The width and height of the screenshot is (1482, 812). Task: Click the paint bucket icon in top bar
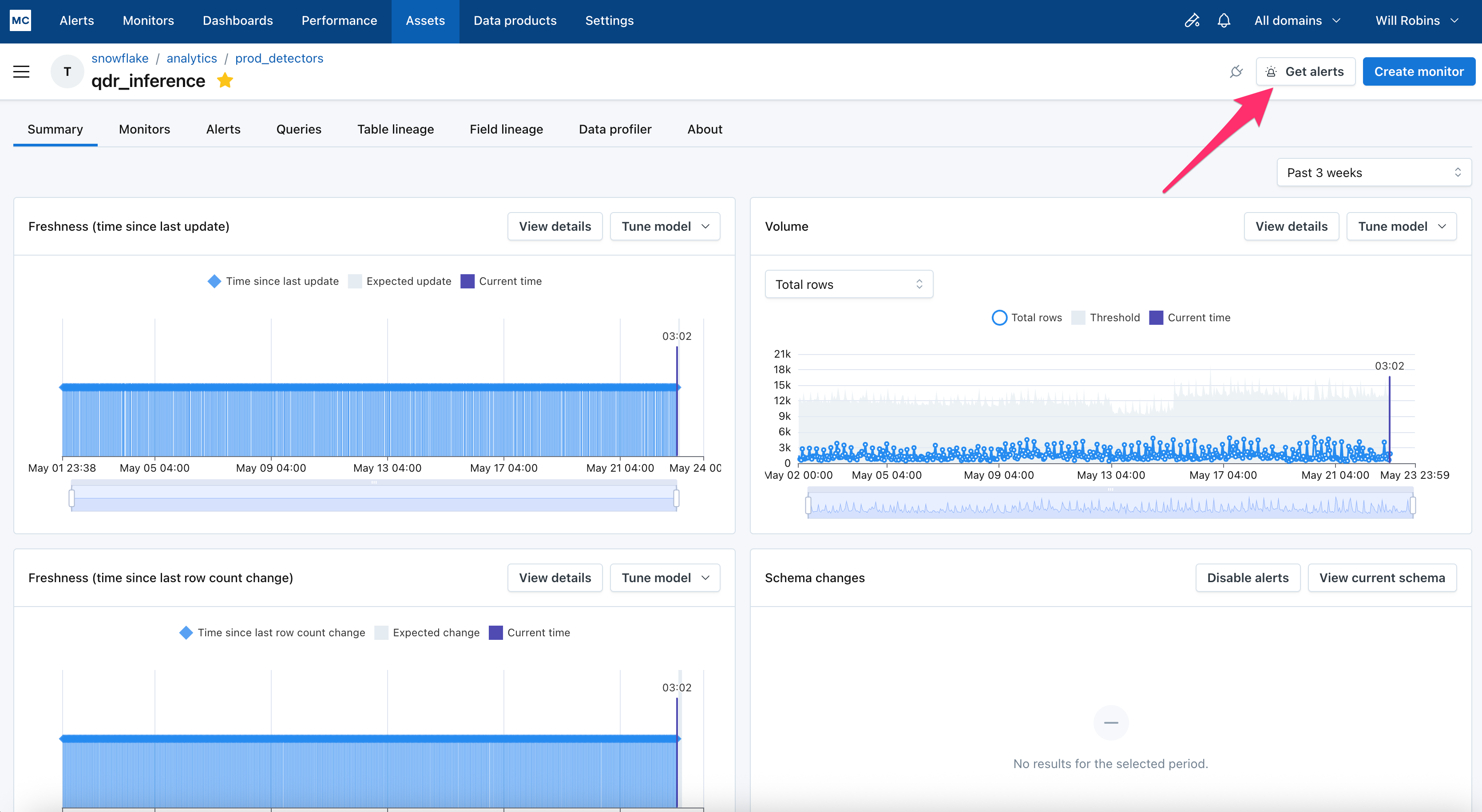1192,21
